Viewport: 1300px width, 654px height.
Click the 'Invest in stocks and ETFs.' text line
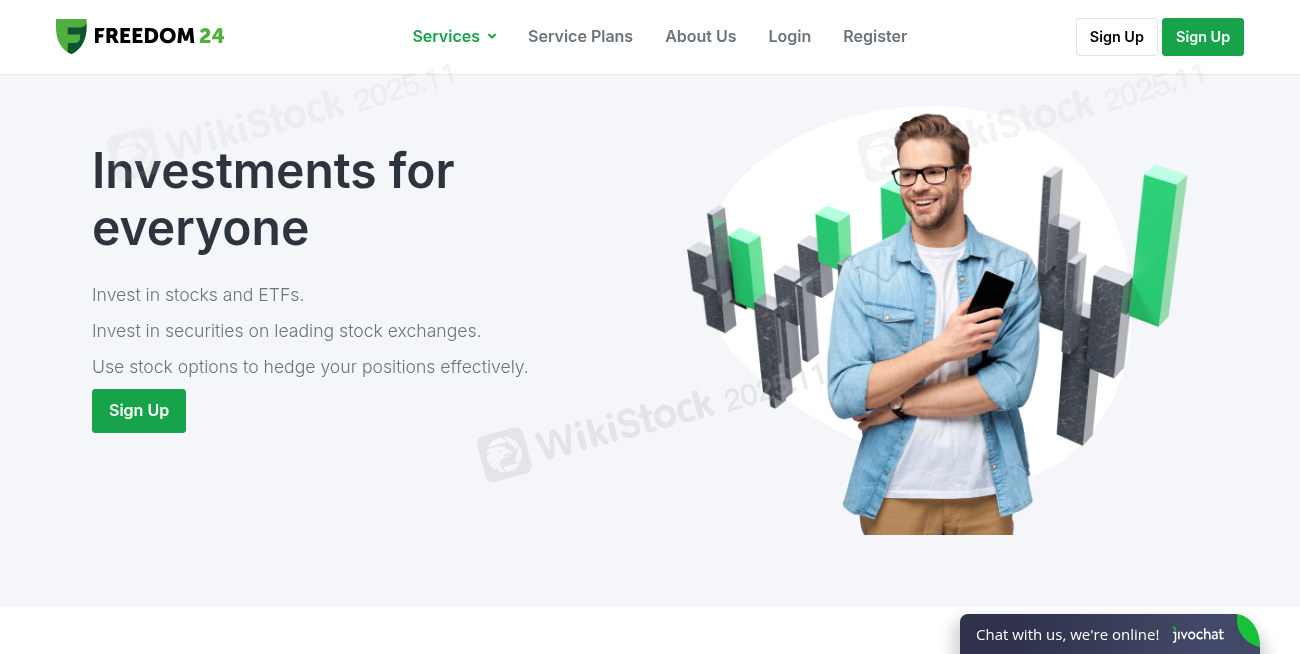[198, 295]
